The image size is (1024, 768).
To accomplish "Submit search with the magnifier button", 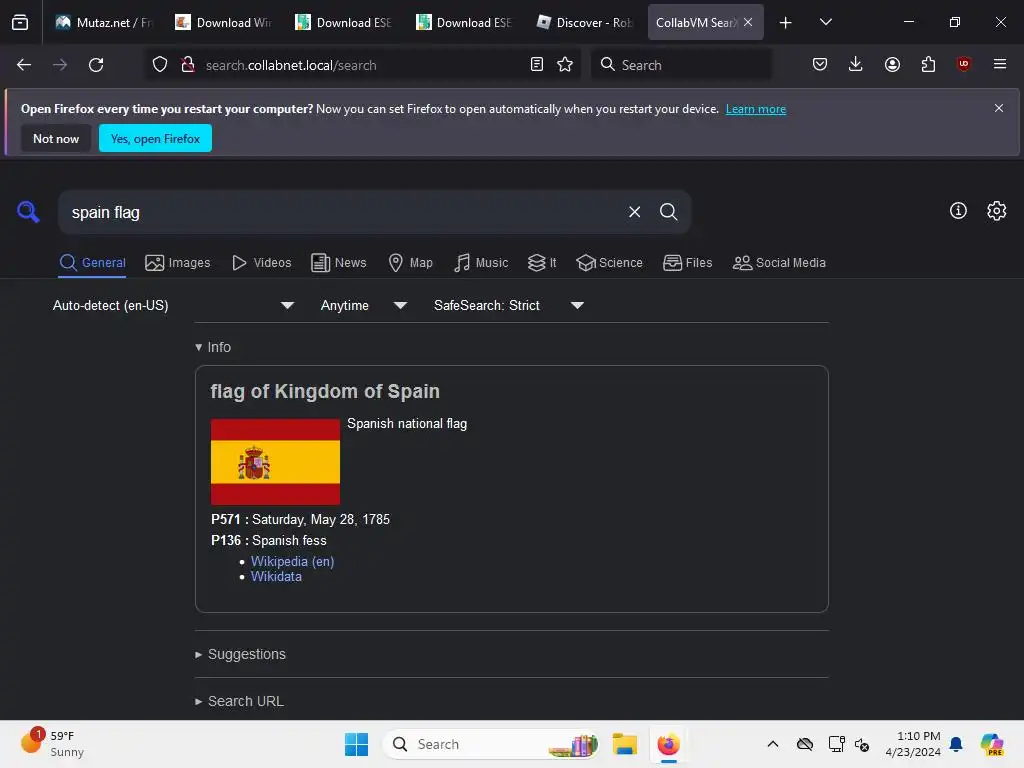I will [x=668, y=212].
